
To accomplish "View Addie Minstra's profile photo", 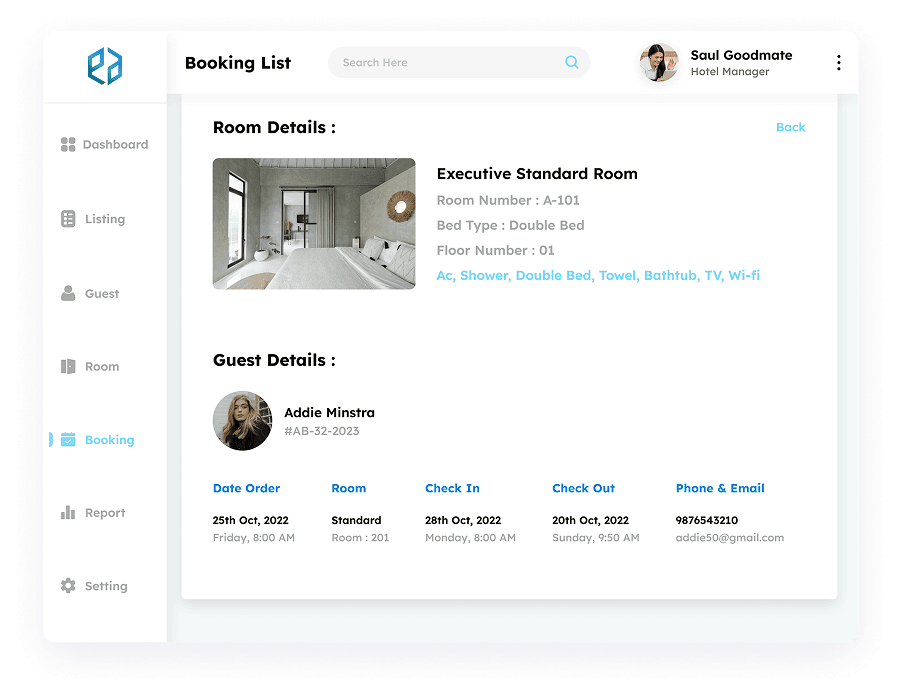I will pyautogui.click(x=242, y=421).
